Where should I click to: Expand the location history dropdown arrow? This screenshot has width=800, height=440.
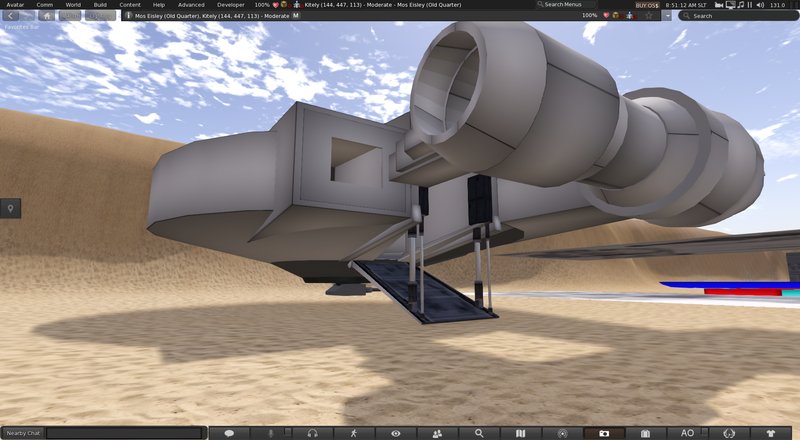click(667, 16)
